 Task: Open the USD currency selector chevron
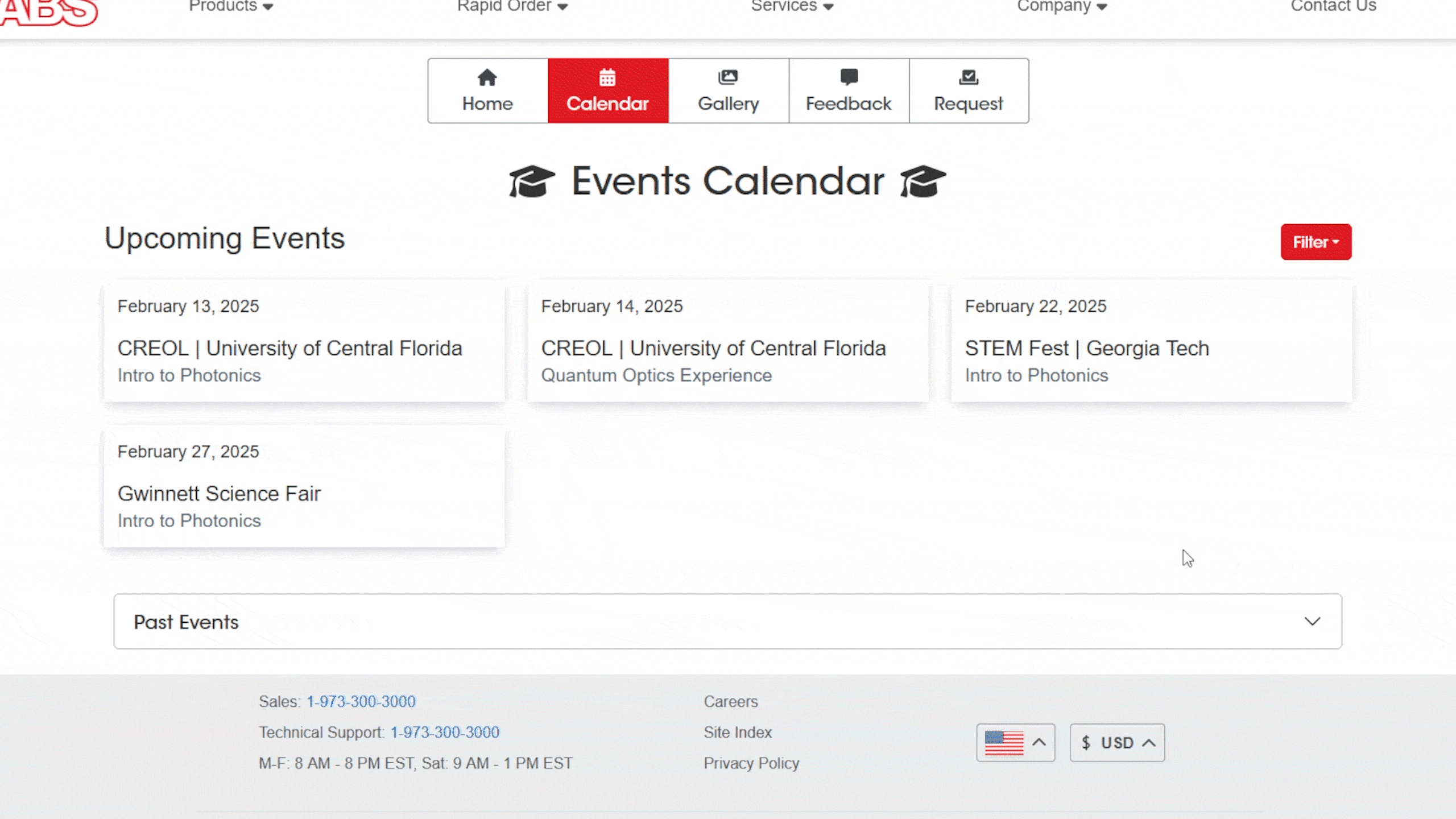1149,743
